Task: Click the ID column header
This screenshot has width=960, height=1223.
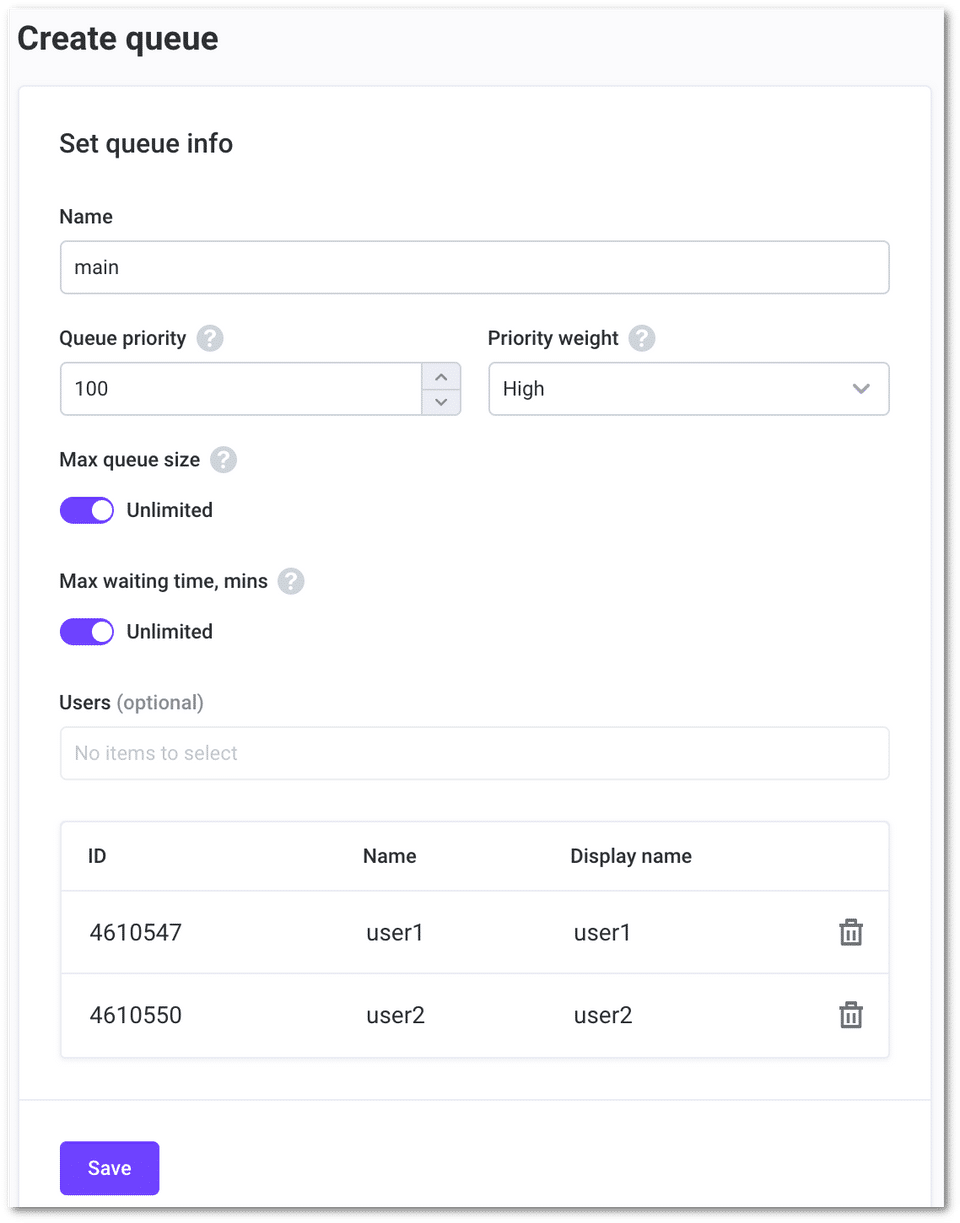Action: coord(97,856)
